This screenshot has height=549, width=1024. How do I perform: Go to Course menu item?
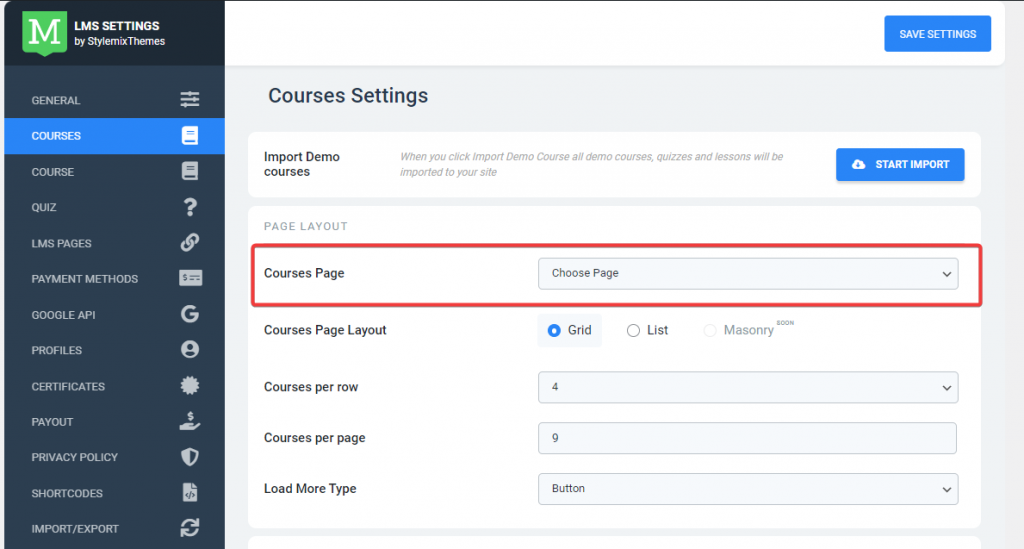click(x=114, y=172)
